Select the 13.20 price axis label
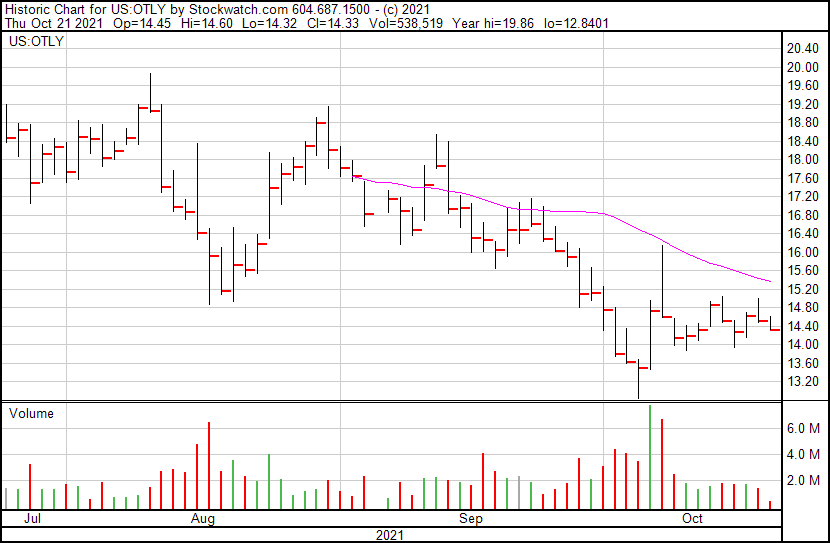 (x=802, y=382)
